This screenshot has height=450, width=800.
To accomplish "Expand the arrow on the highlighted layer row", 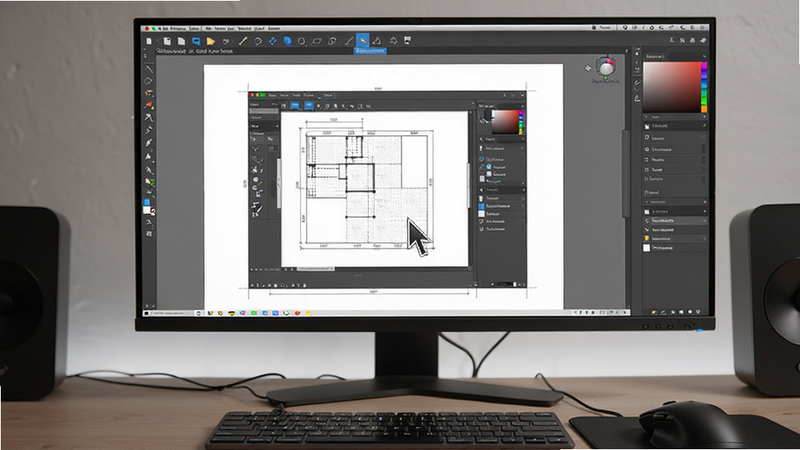I will click(x=705, y=220).
